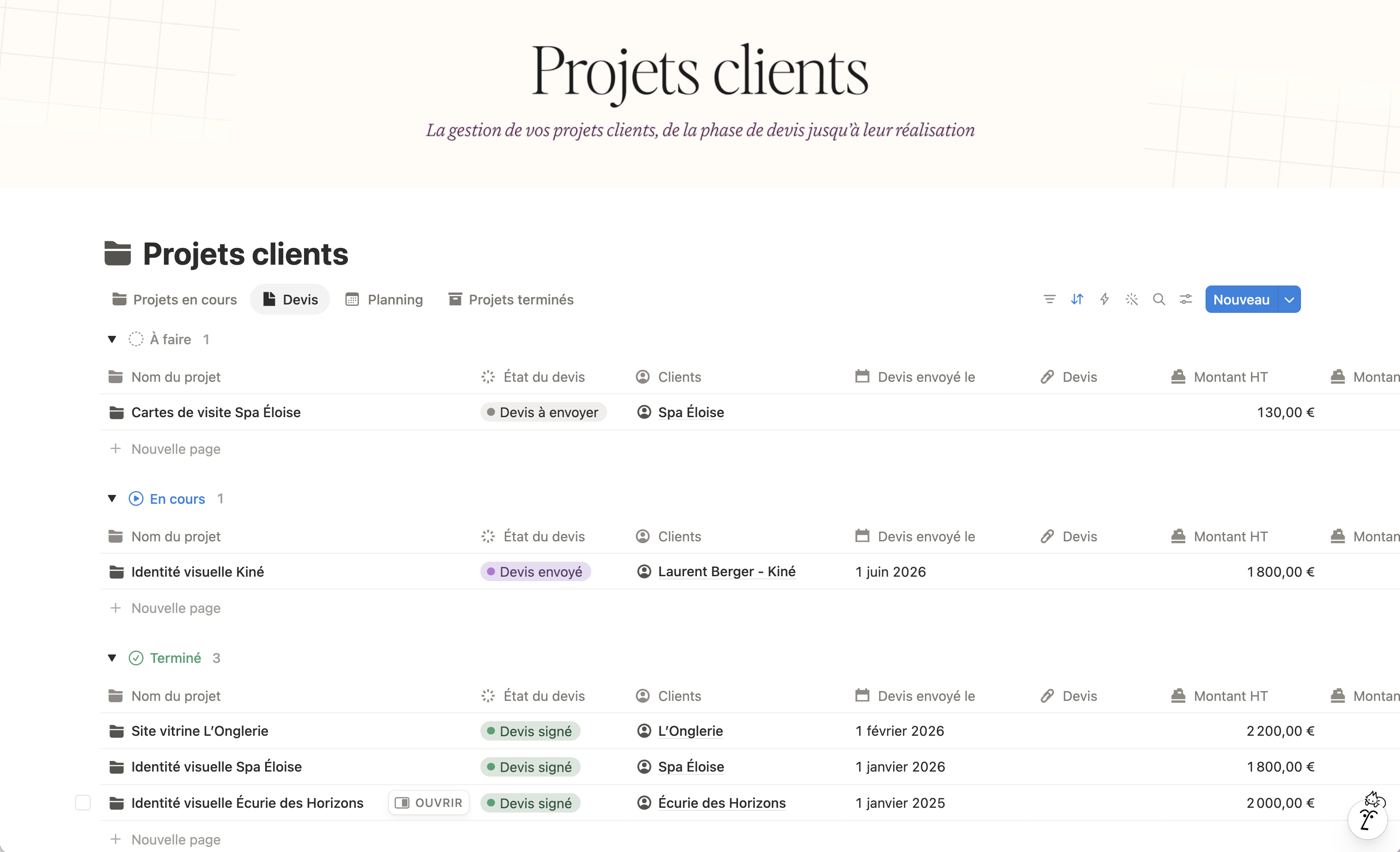Open the Spa Éloise client link in À faire
Image resolution: width=1400 pixels, height=852 pixels.
[691, 412]
